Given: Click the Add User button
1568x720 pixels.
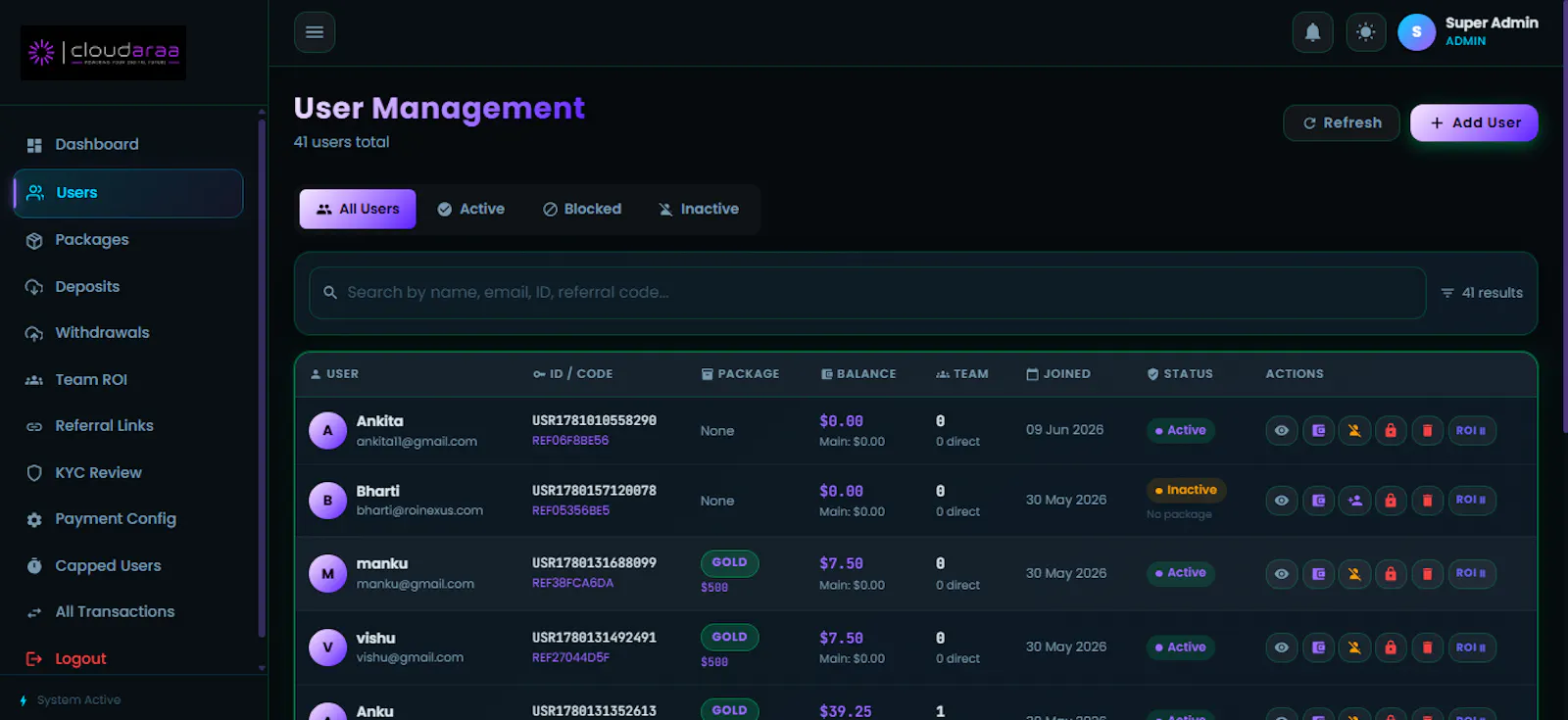Looking at the screenshot, I should pyautogui.click(x=1474, y=122).
